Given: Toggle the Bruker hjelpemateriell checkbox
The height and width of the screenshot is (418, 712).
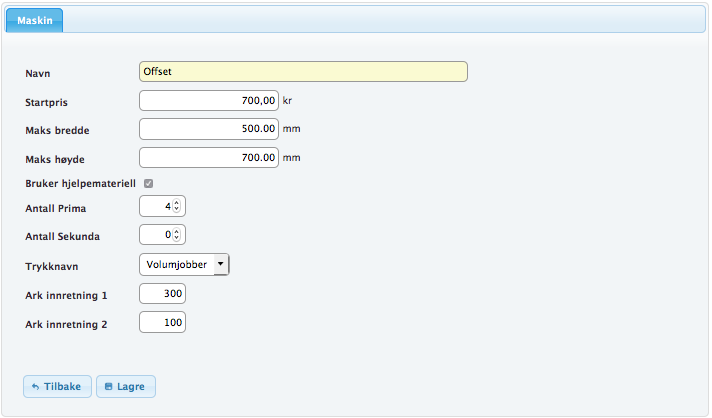Looking at the screenshot, I should 149,183.
